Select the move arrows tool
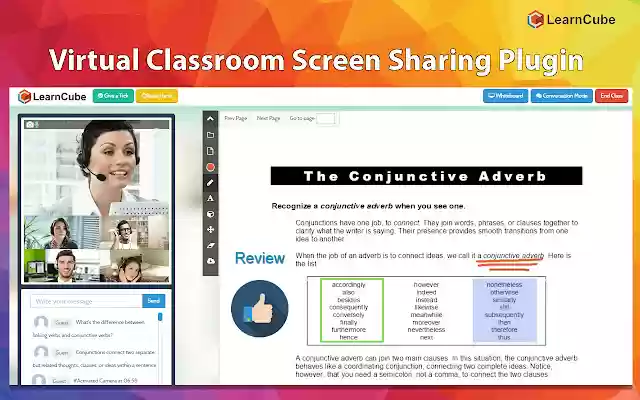This screenshot has width=640, height=400. click(210, 229)
